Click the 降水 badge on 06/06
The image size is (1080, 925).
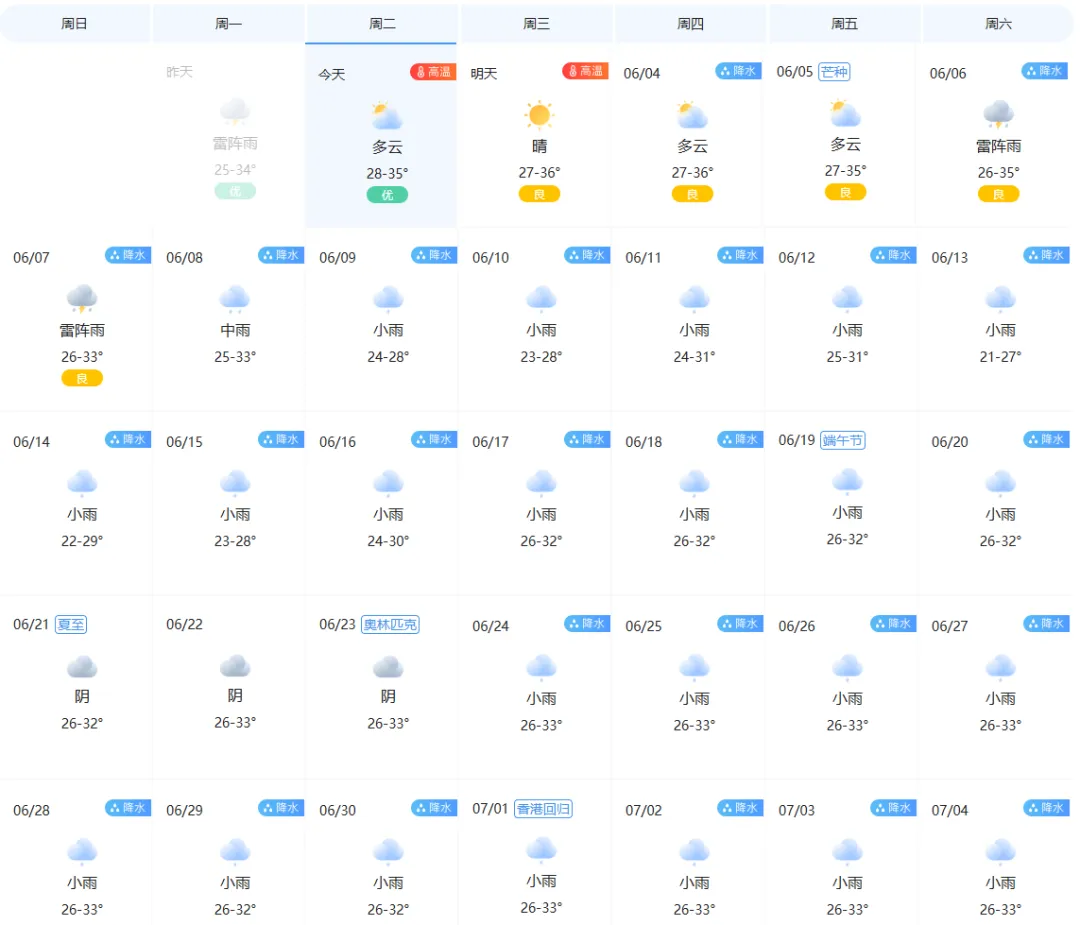click(x=1045, y=71)
